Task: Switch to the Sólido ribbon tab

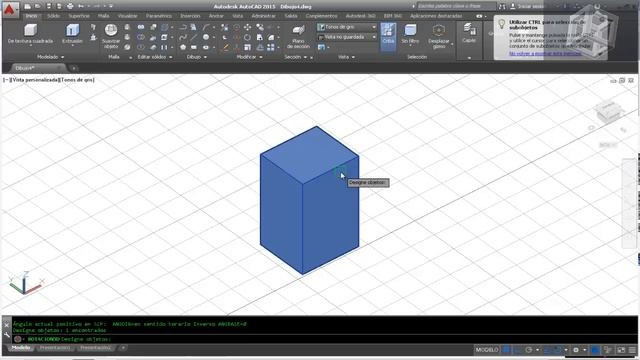Action: [53, 16]
